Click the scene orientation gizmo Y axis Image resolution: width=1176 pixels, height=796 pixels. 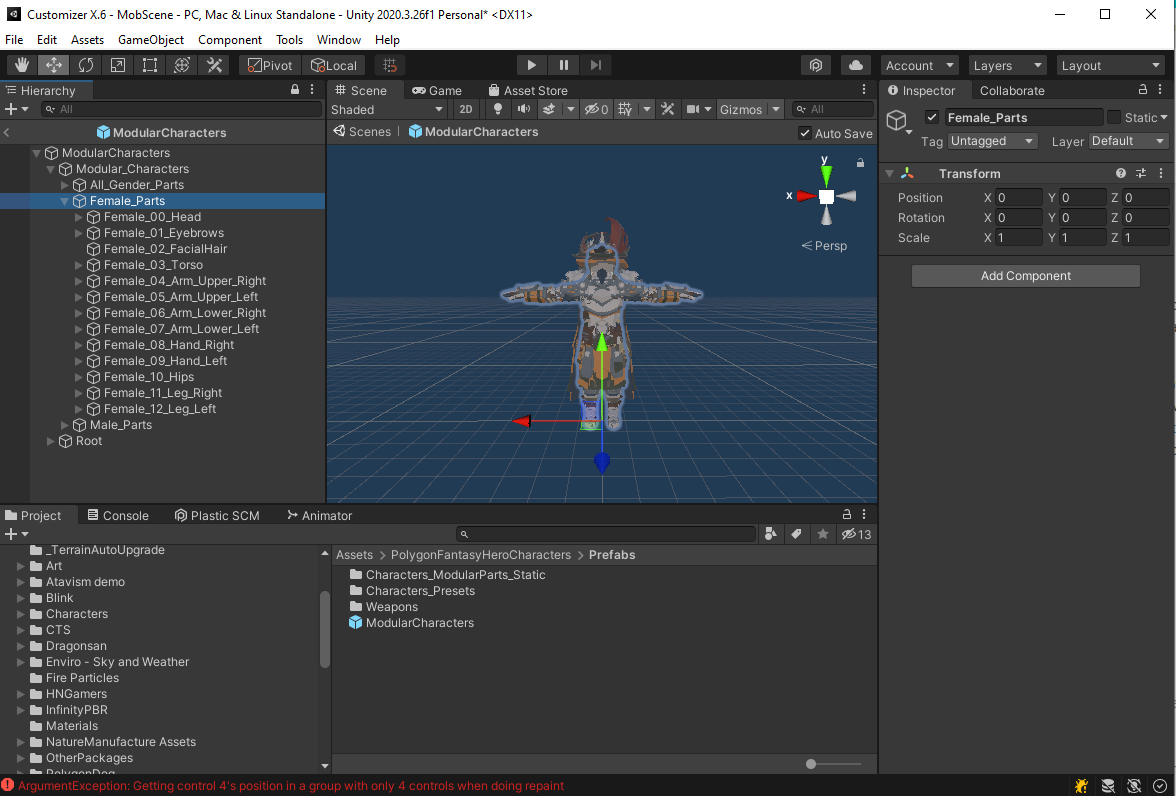point(826,175)
